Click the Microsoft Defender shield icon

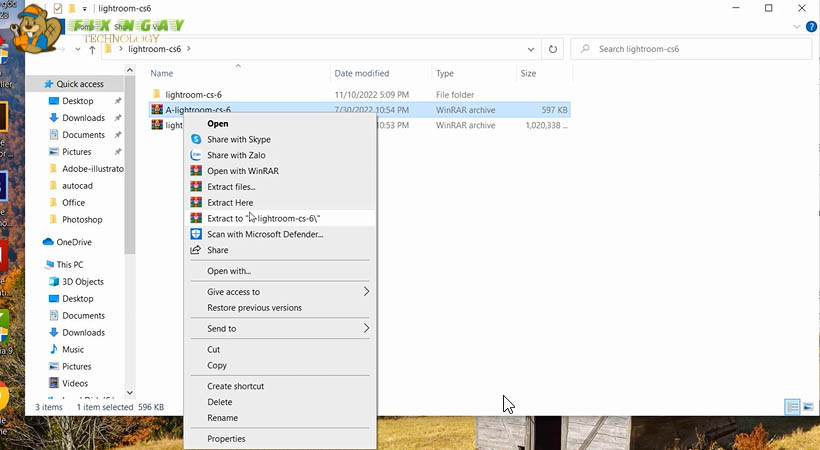[x=196, y=234]
